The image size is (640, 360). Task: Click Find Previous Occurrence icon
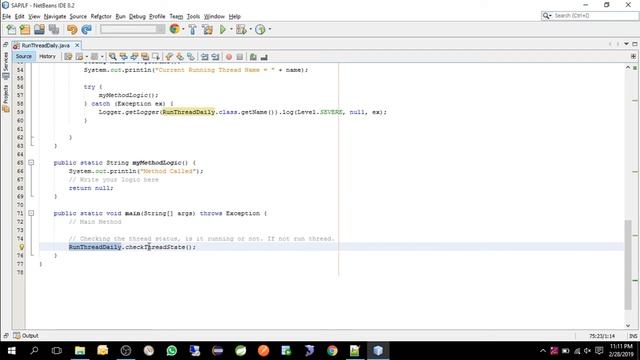123,57
